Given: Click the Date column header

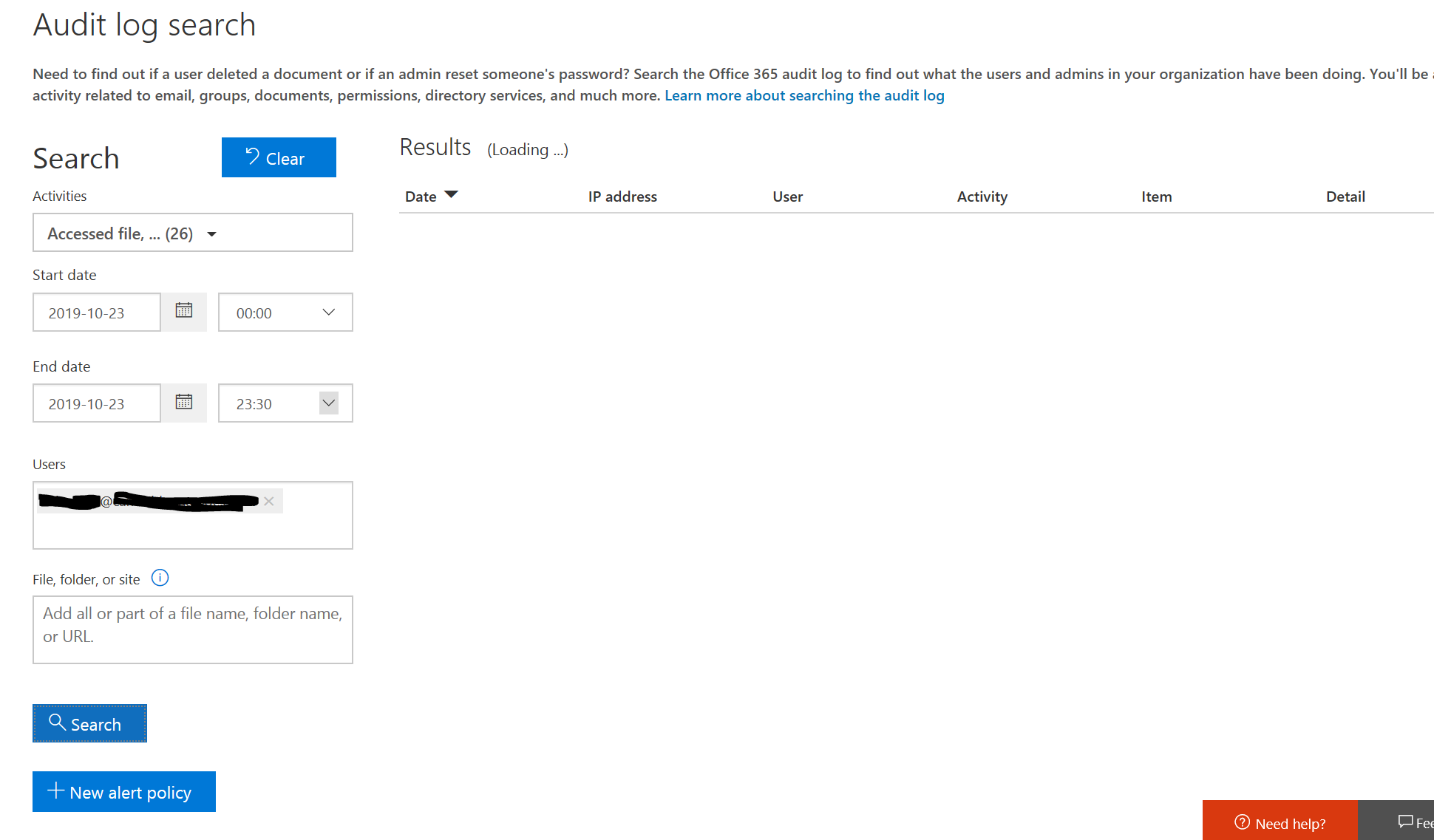Looking at the screenshot, I should pyautogui.click(x=421, y=197).
